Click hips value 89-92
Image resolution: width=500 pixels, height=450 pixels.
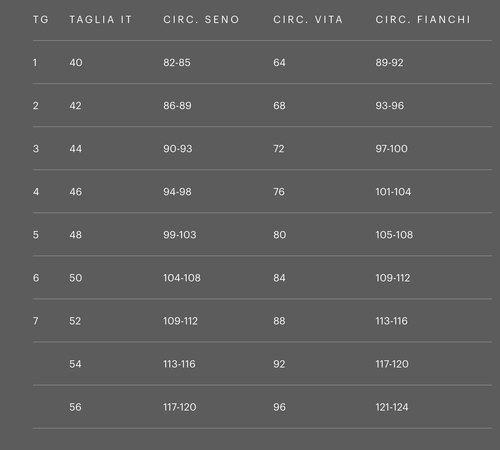tap(389, 63)
